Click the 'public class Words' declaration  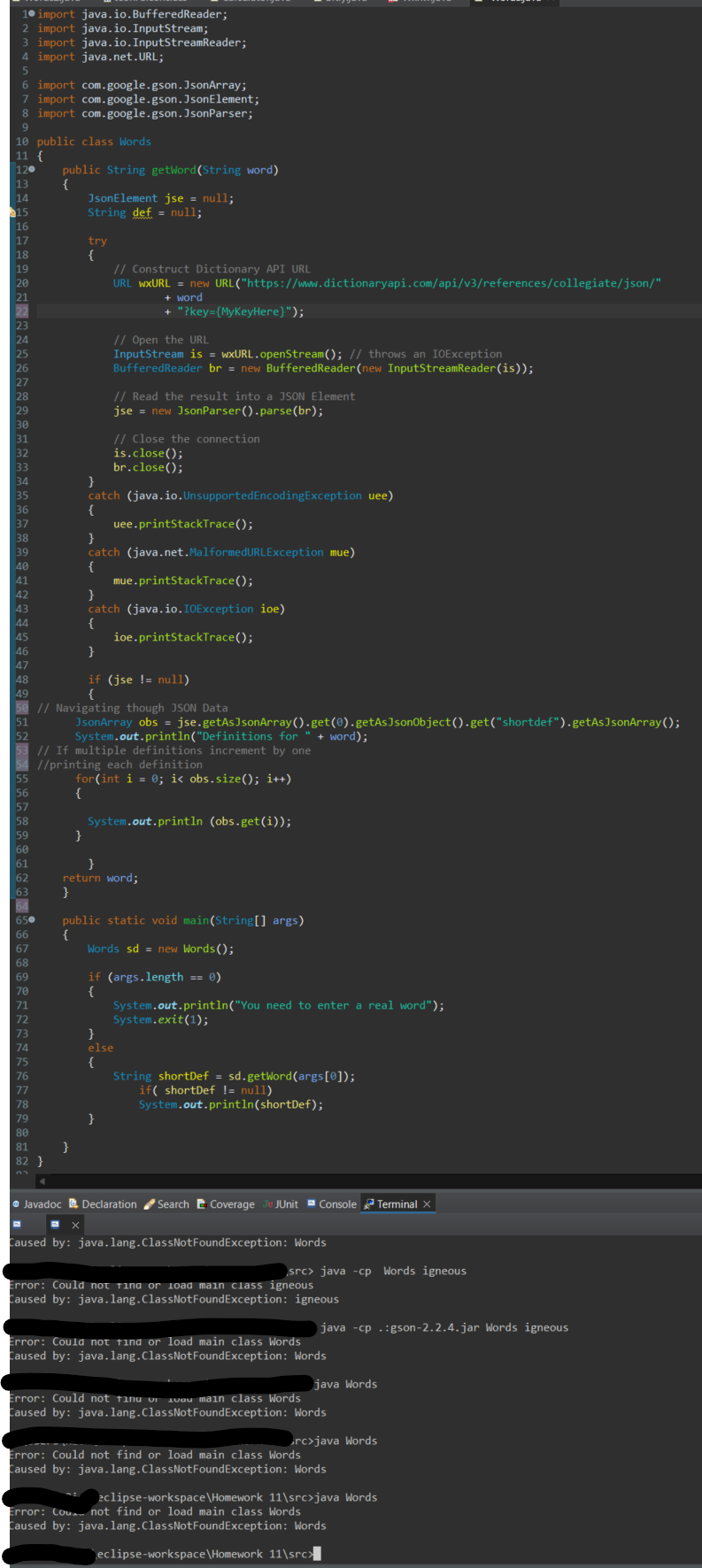[x=94, y=142]
